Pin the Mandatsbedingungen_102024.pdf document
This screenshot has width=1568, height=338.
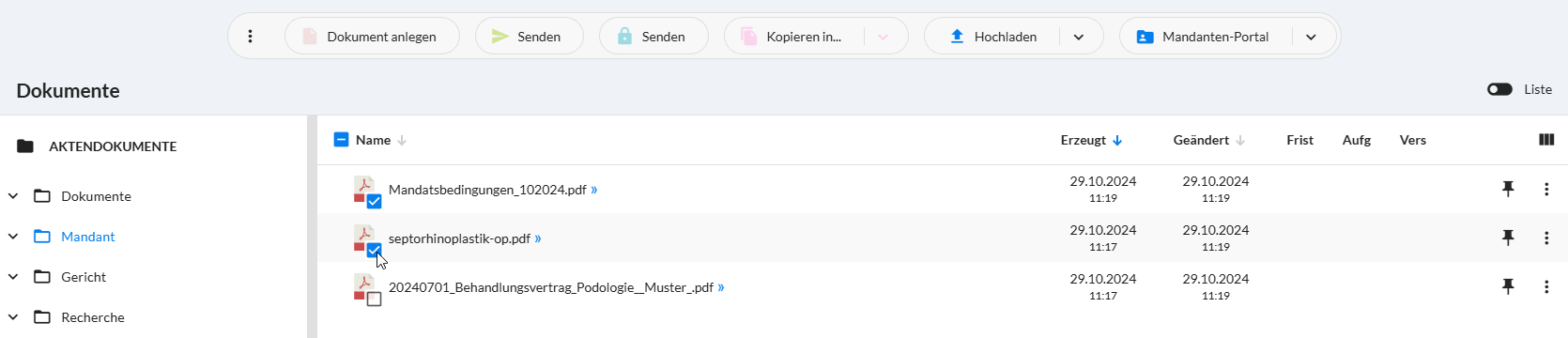click(x=1508, y=189)
